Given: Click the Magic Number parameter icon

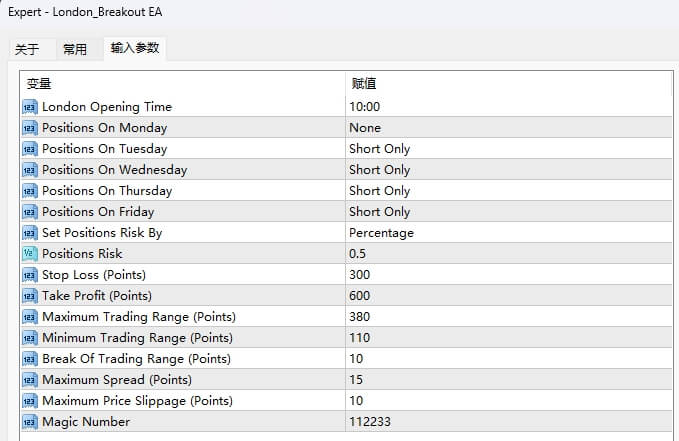Looking at the screenshot, I should tap(29, 422).
